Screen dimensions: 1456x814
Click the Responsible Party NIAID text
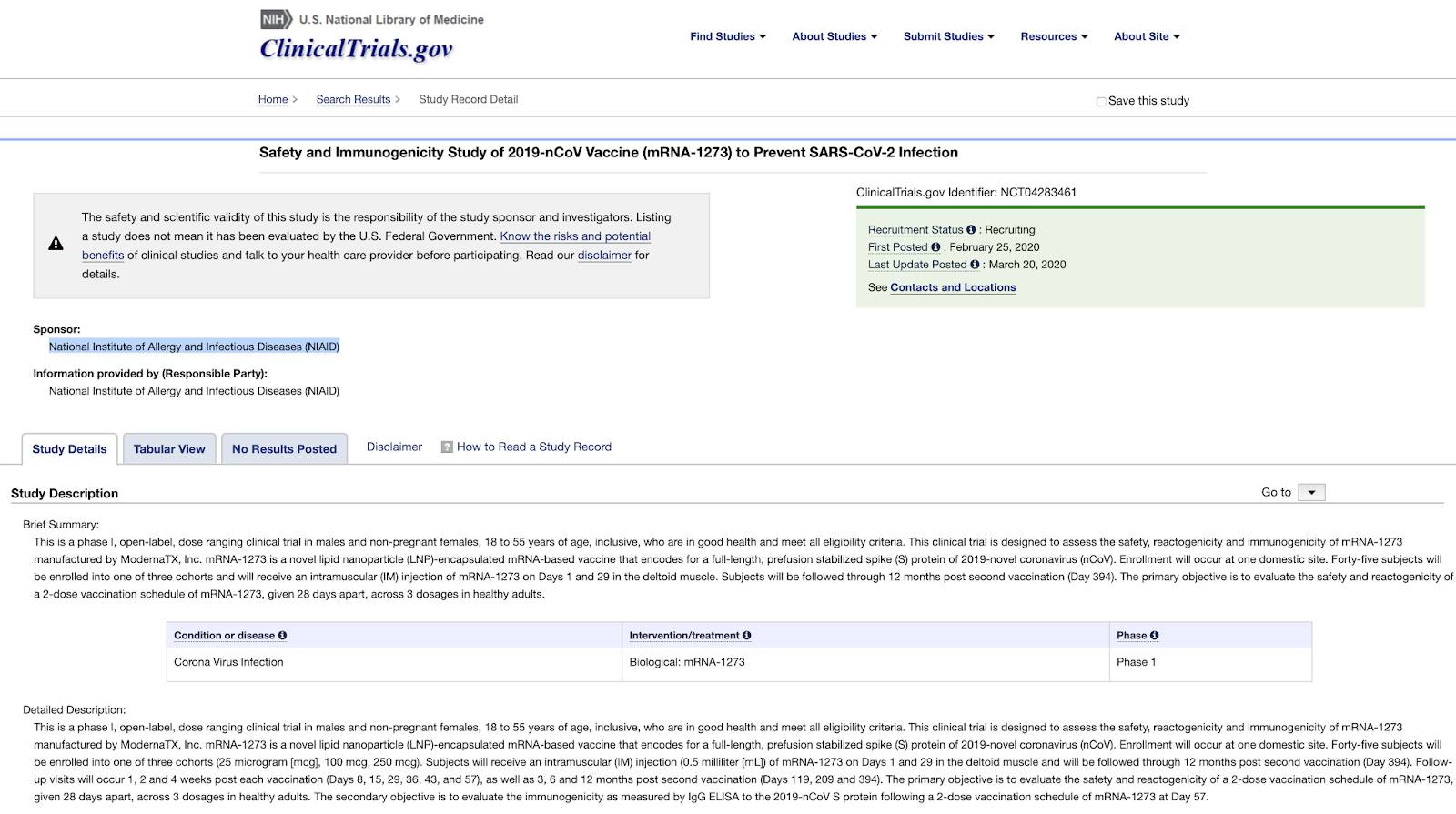tap(194, 391)
